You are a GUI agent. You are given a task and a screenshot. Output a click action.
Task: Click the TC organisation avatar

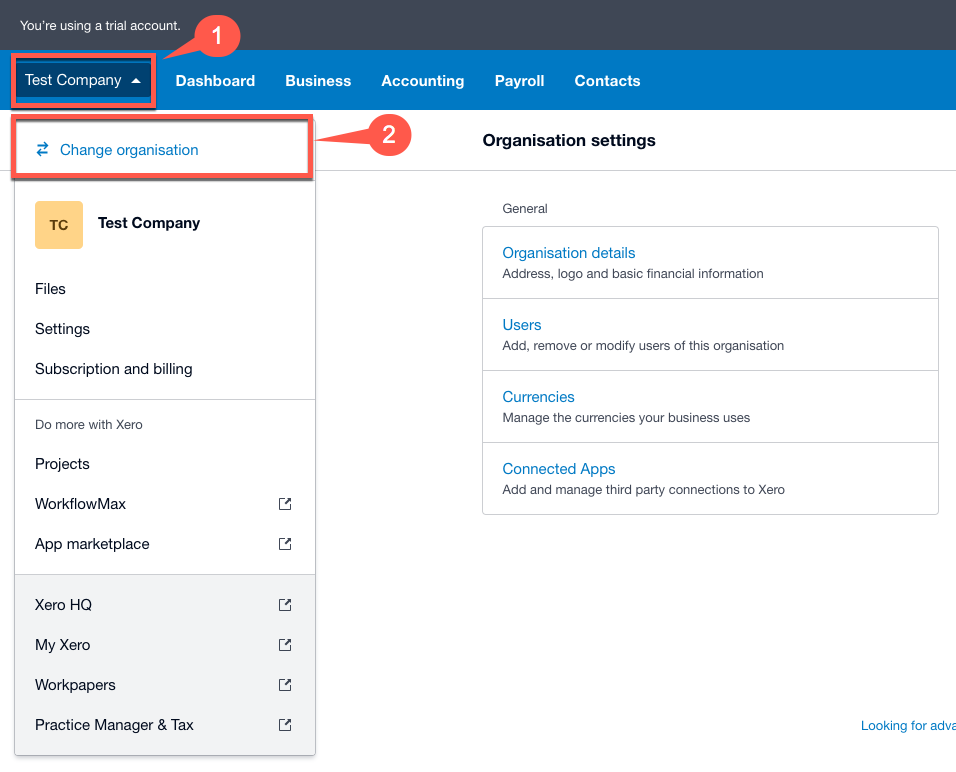coord(59,225)
